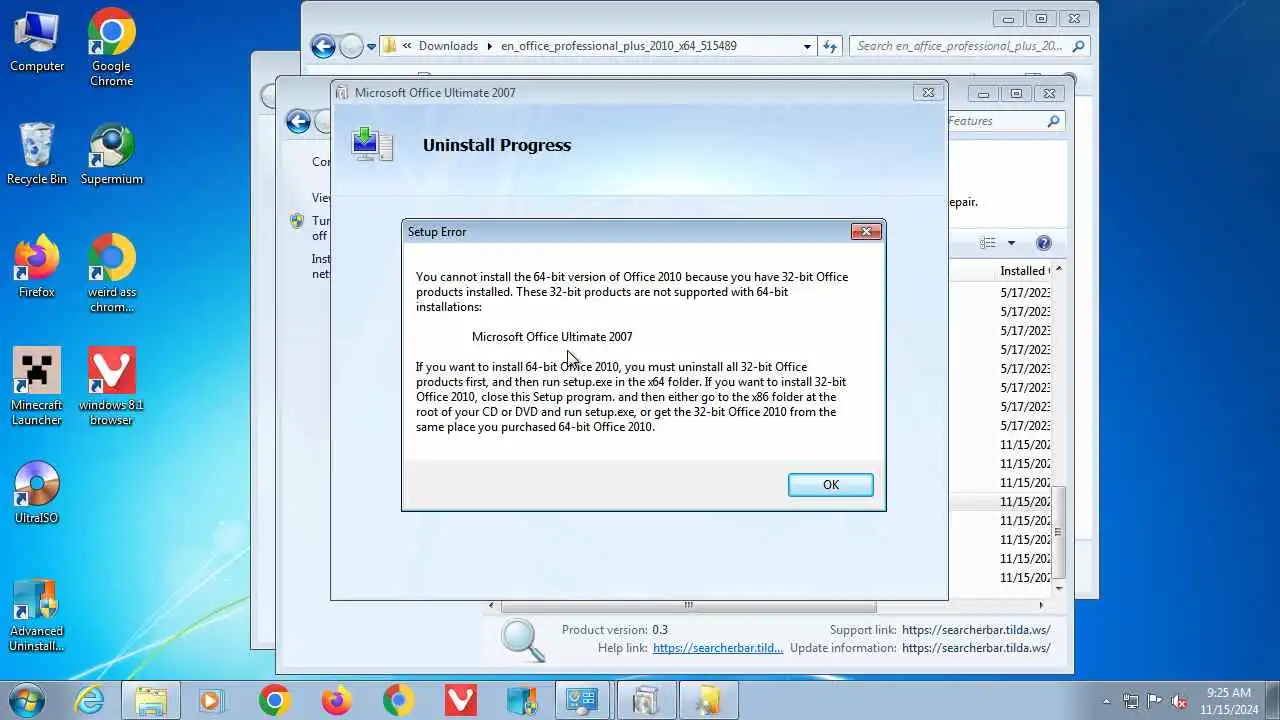Open the view options dropdown arrow
The height and width of the screenshot is (720, 1280).
point(1011,243)
